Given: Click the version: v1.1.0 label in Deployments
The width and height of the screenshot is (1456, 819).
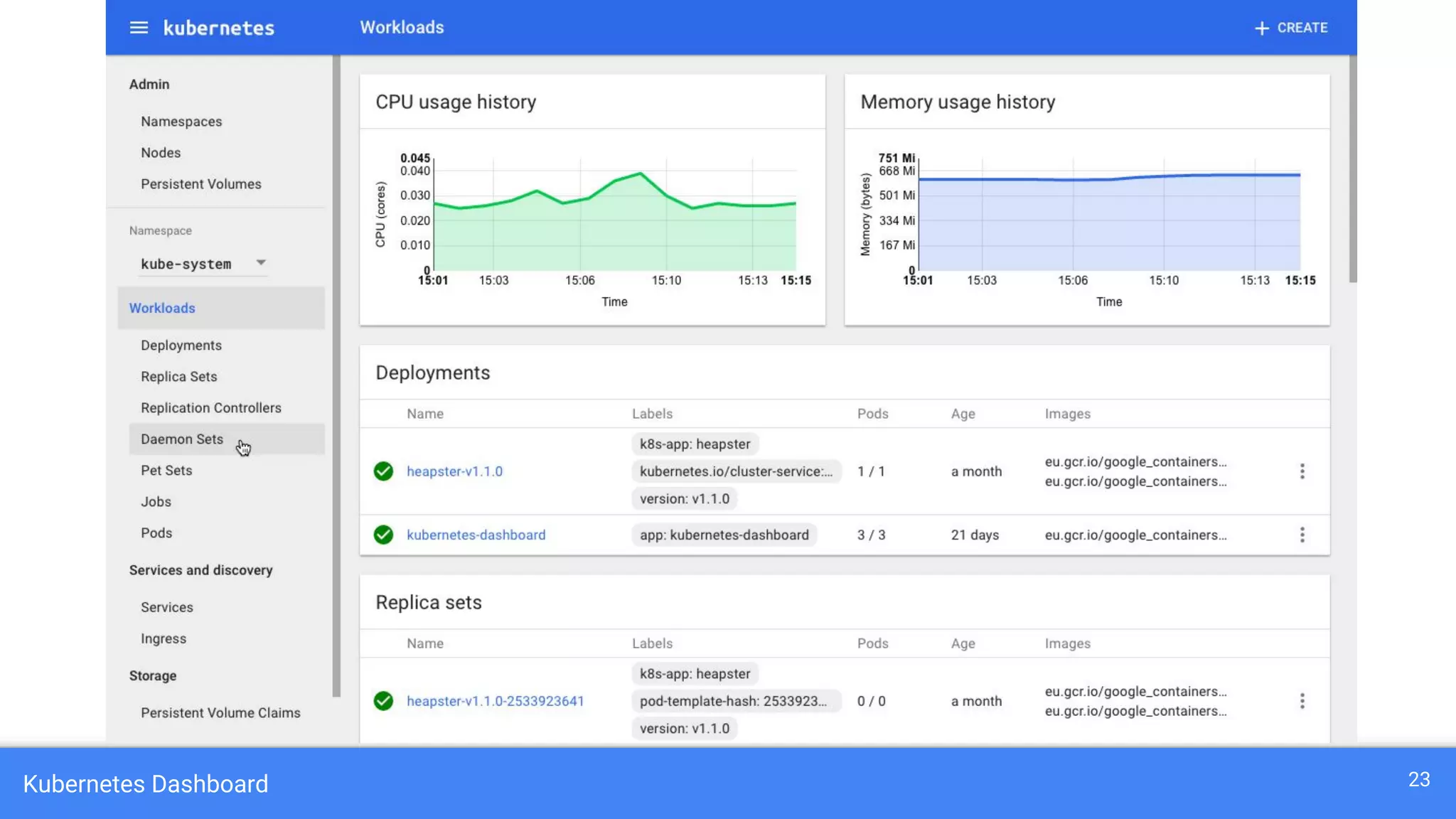Looking at the screenshot, I should click(x=684, y=499).
